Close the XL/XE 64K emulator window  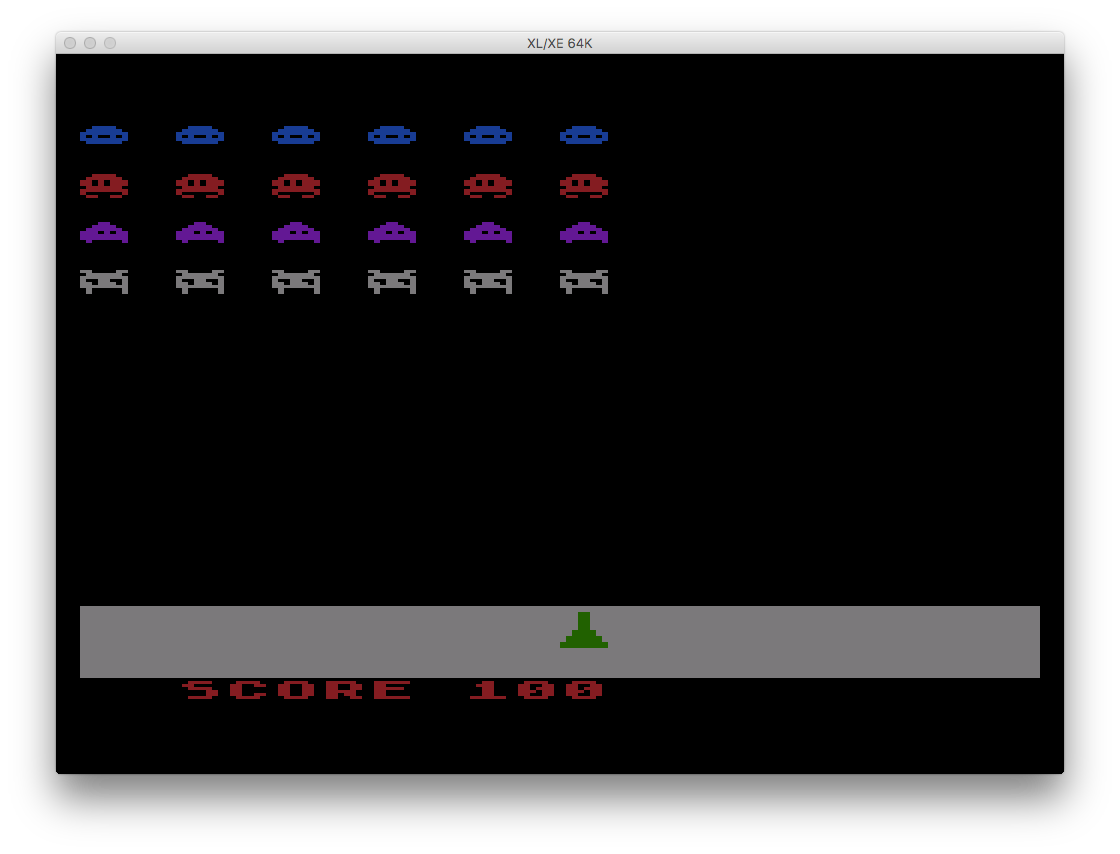pos(70,43)
